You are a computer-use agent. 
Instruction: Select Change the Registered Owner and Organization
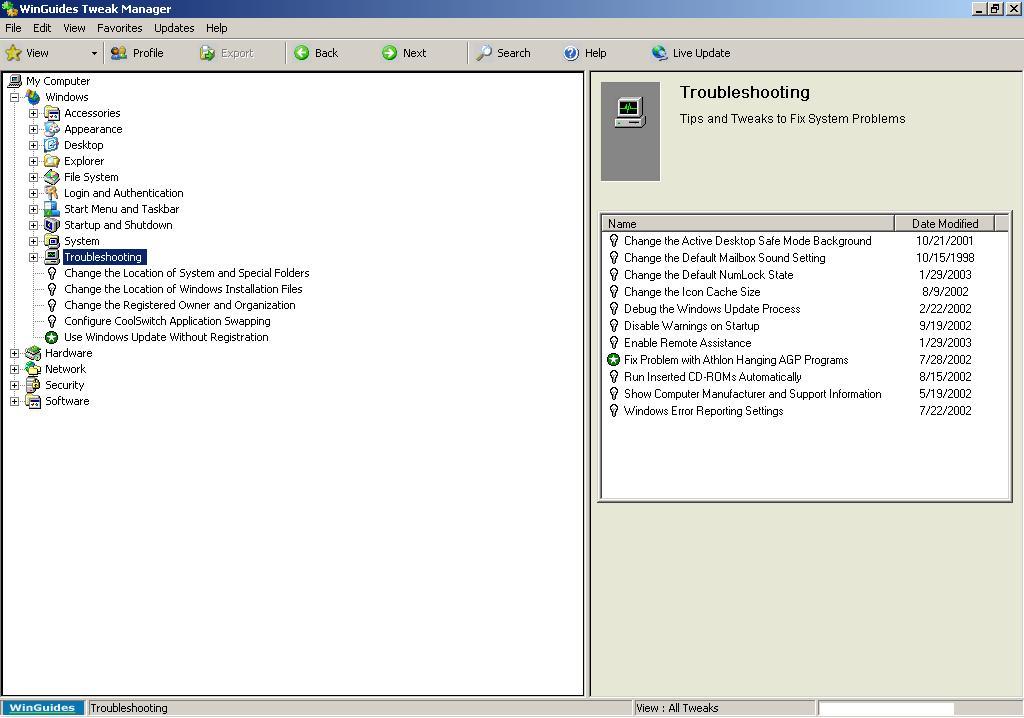point(180,305)
